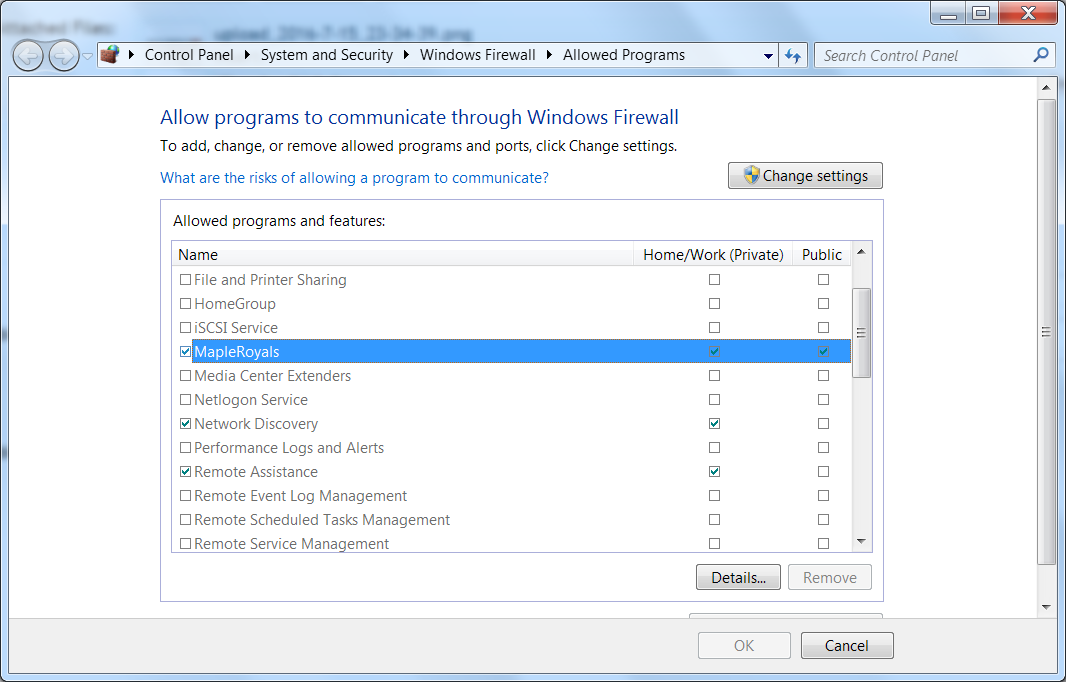Image resolution: width=1066 pixels, height=682 pixels.
Task: Select the Remote Event Log Management row
Action: (511, 496)
